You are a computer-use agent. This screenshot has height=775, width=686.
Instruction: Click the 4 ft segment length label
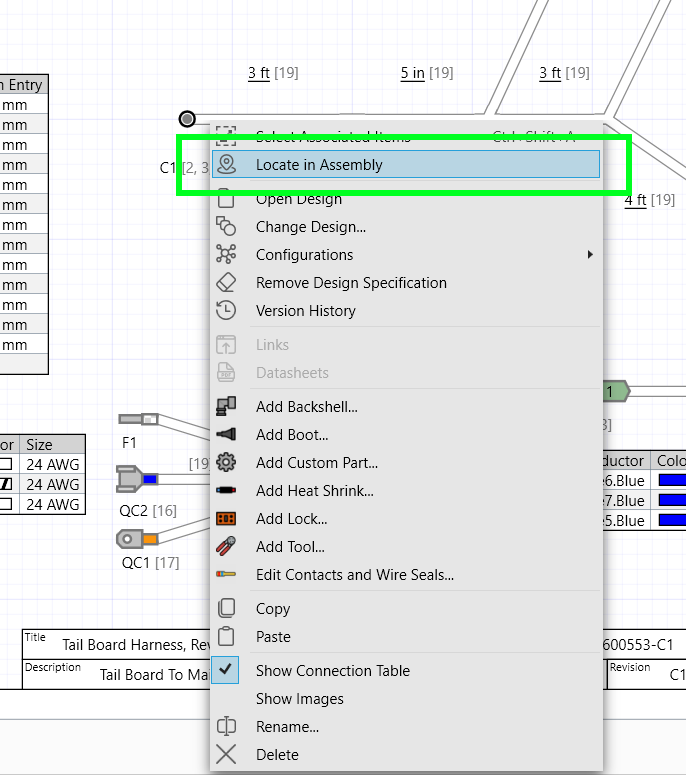pos(636,200)
